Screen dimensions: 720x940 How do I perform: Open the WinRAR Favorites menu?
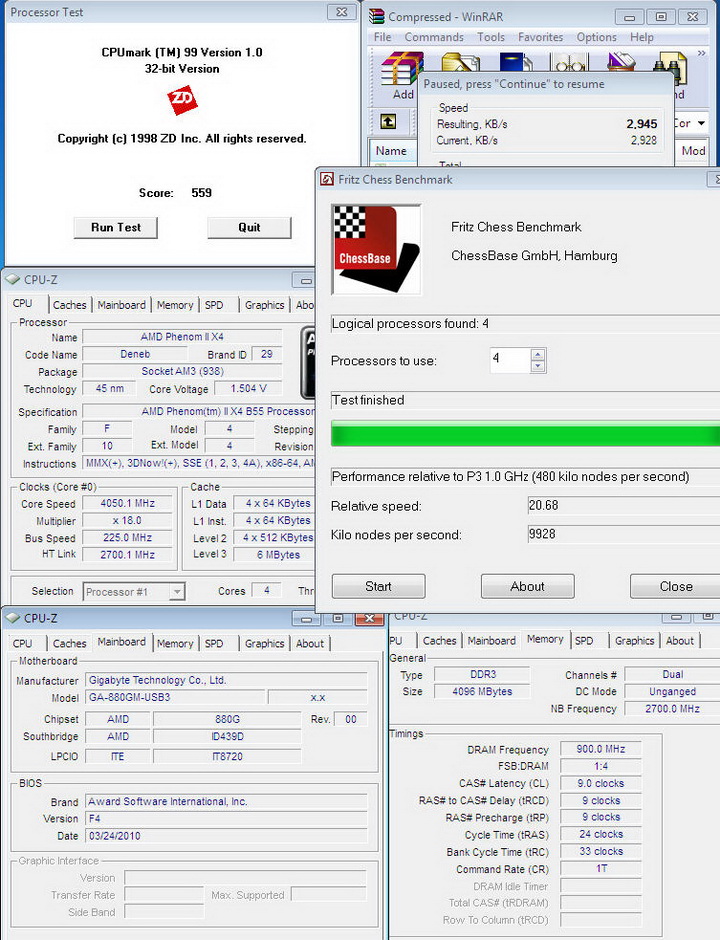tap(541, 37)
